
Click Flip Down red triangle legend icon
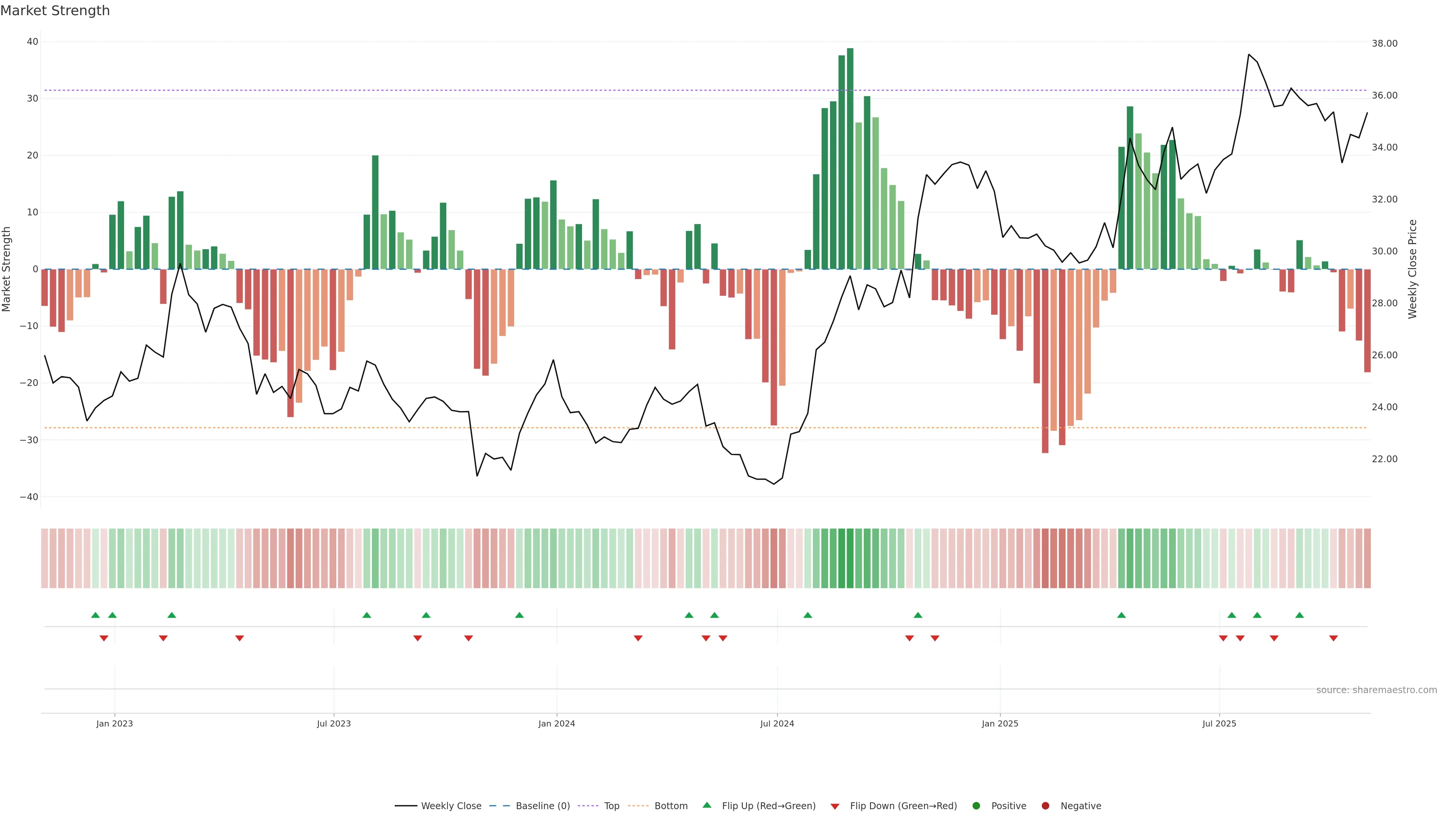point(835,806)
